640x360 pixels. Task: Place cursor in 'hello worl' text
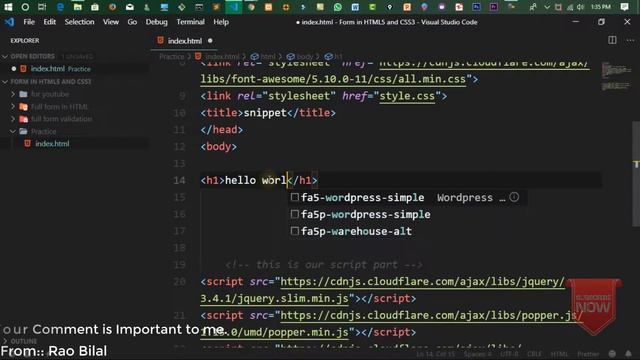click(256, 180)
